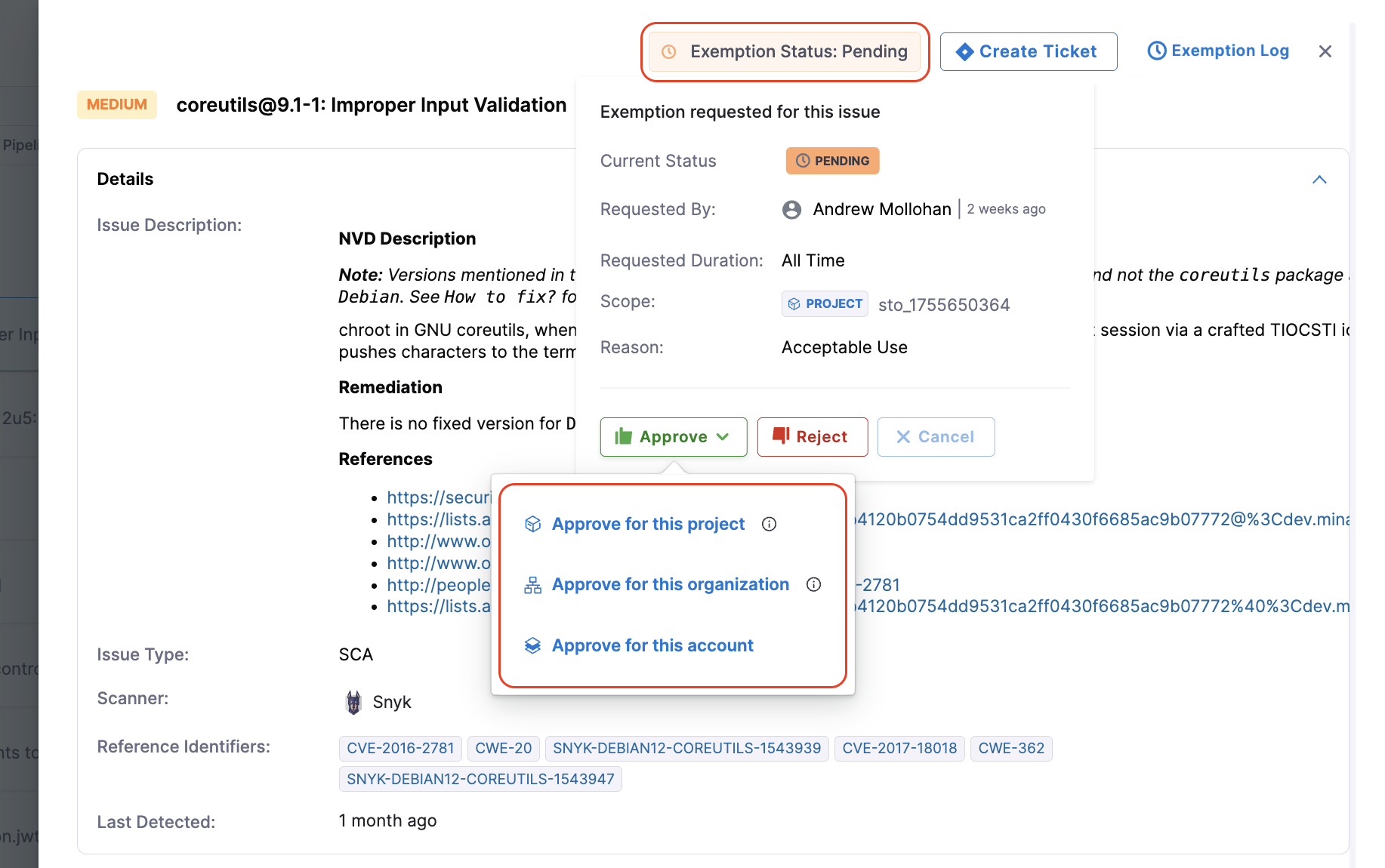
Task: Click the PENDING status badge
Action: [833, 161]
